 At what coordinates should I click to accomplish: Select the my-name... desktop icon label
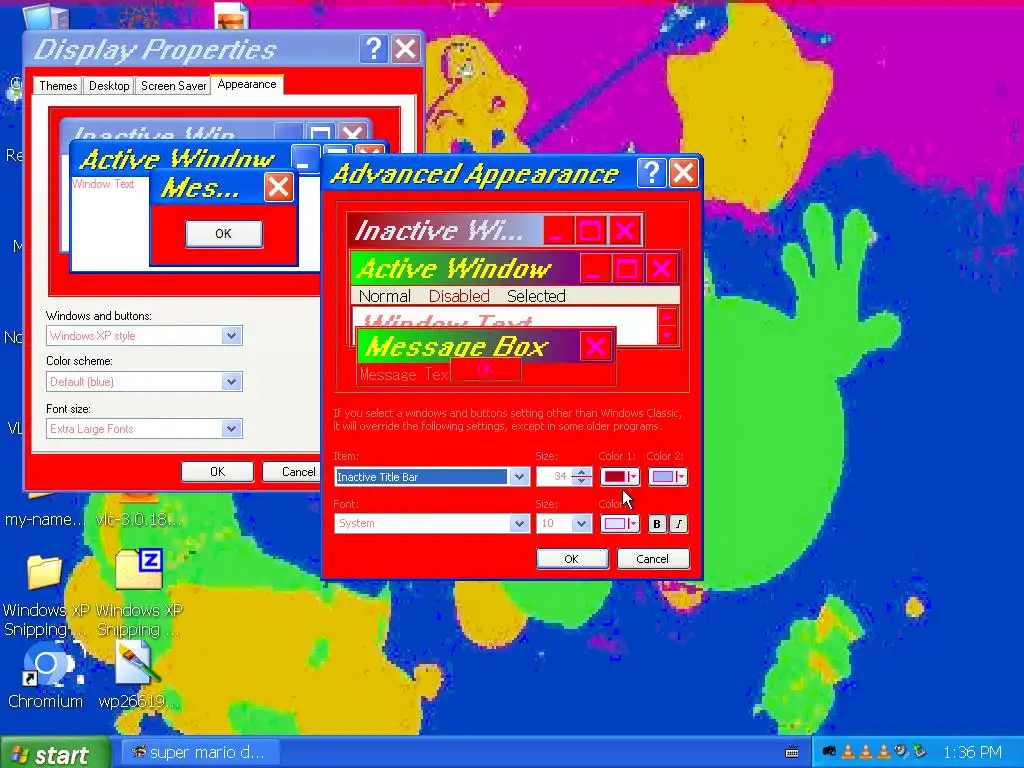44,520
